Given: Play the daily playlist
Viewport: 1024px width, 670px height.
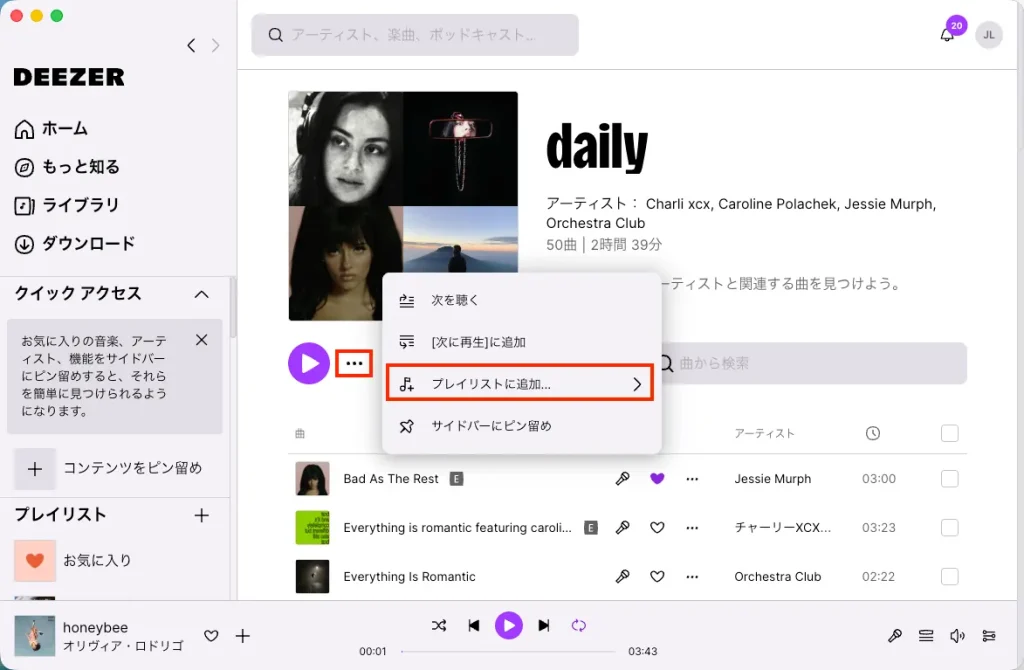Looking at the screenshot, I should click(x=309, y=363).
